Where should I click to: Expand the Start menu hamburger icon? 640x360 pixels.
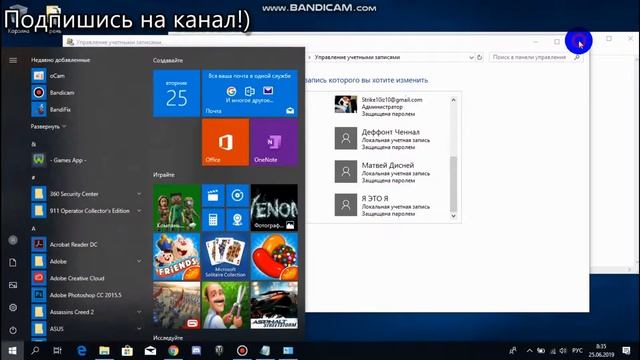(13, 60)
